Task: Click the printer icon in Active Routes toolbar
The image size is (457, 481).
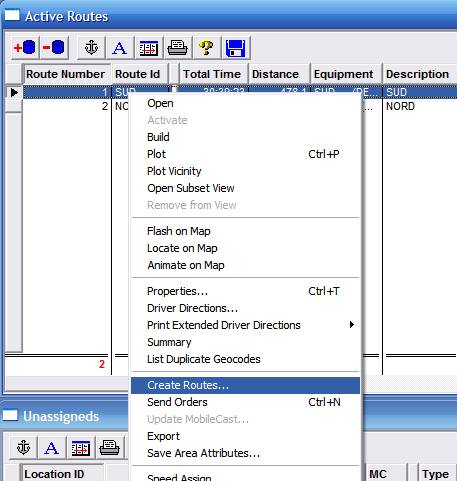Action: [177, 48]
